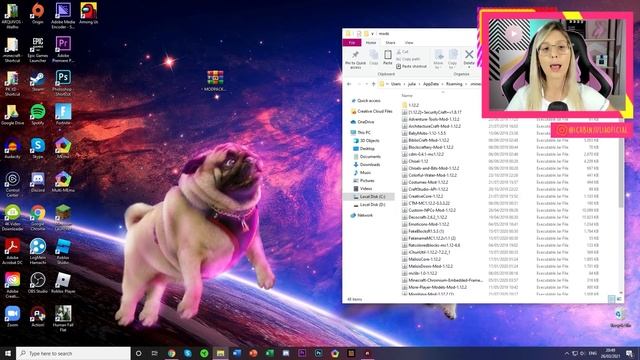Viewport: 640px width, 360px height.
Task: Select the MODPACK archive on desktop
Action: [x=215, y=80]
